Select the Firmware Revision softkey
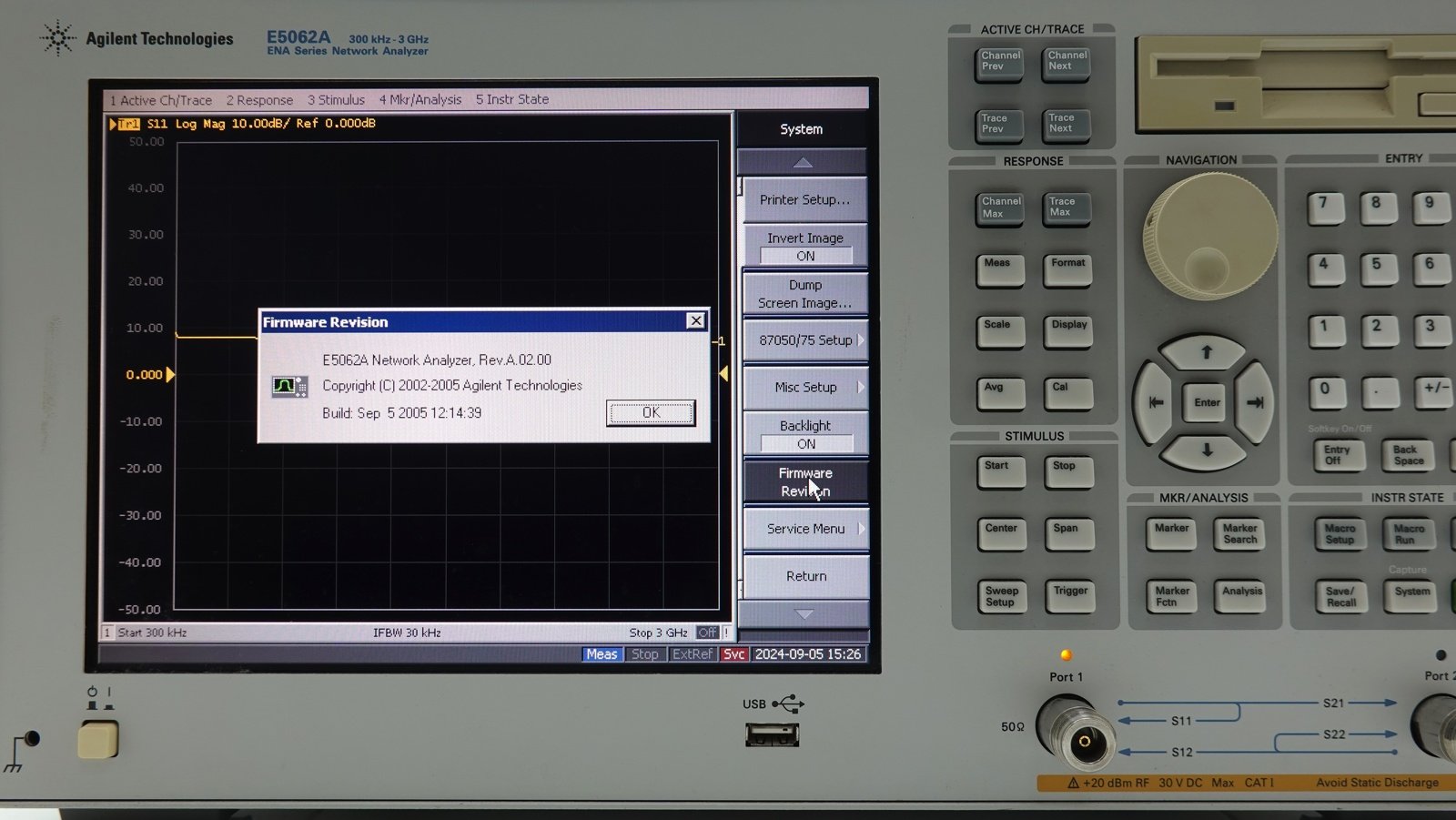This screenshot has height=820, width=1456. pos(805,481)
